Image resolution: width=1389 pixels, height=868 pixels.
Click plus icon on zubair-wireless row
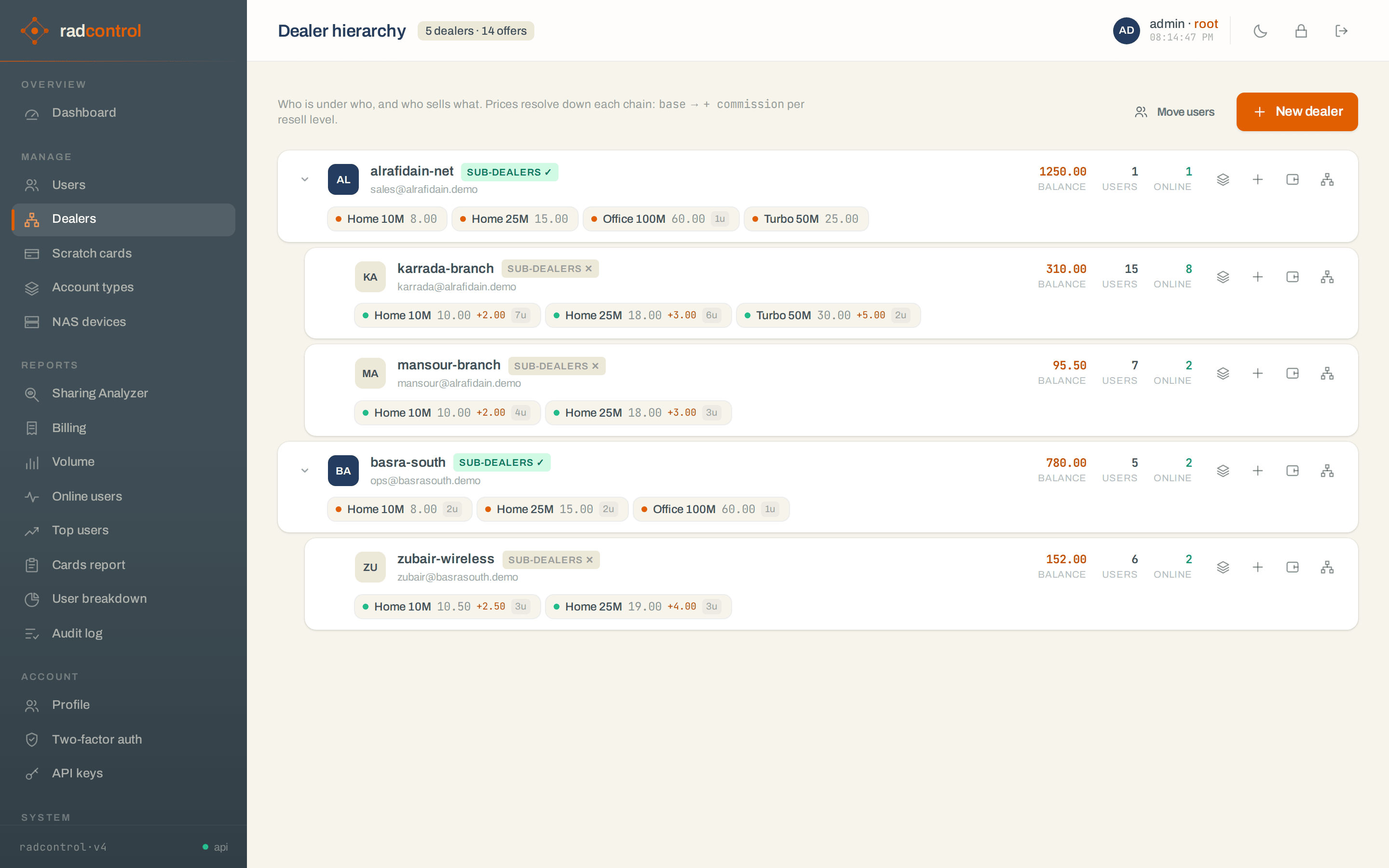pos(1257,567)
